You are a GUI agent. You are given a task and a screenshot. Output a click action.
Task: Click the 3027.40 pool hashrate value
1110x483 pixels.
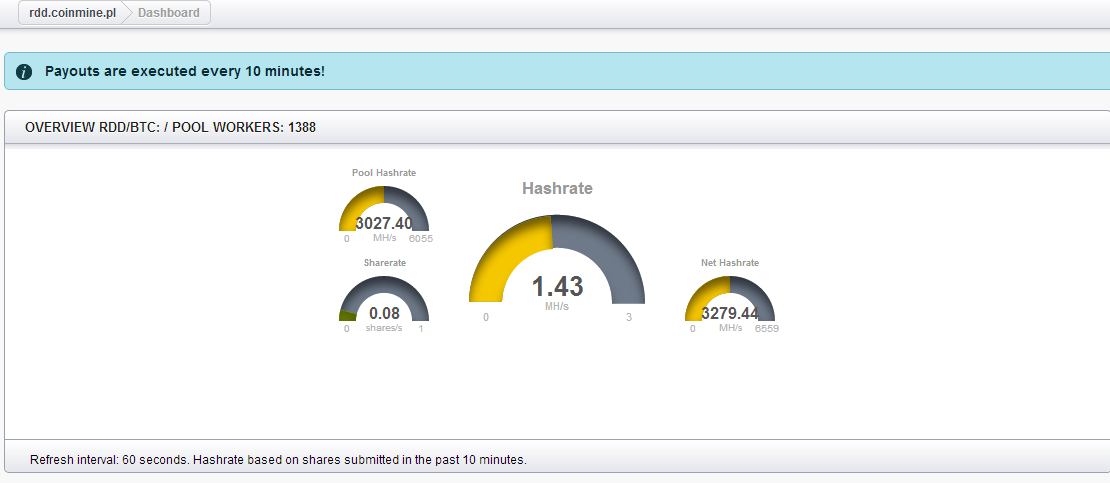(384, 224)
